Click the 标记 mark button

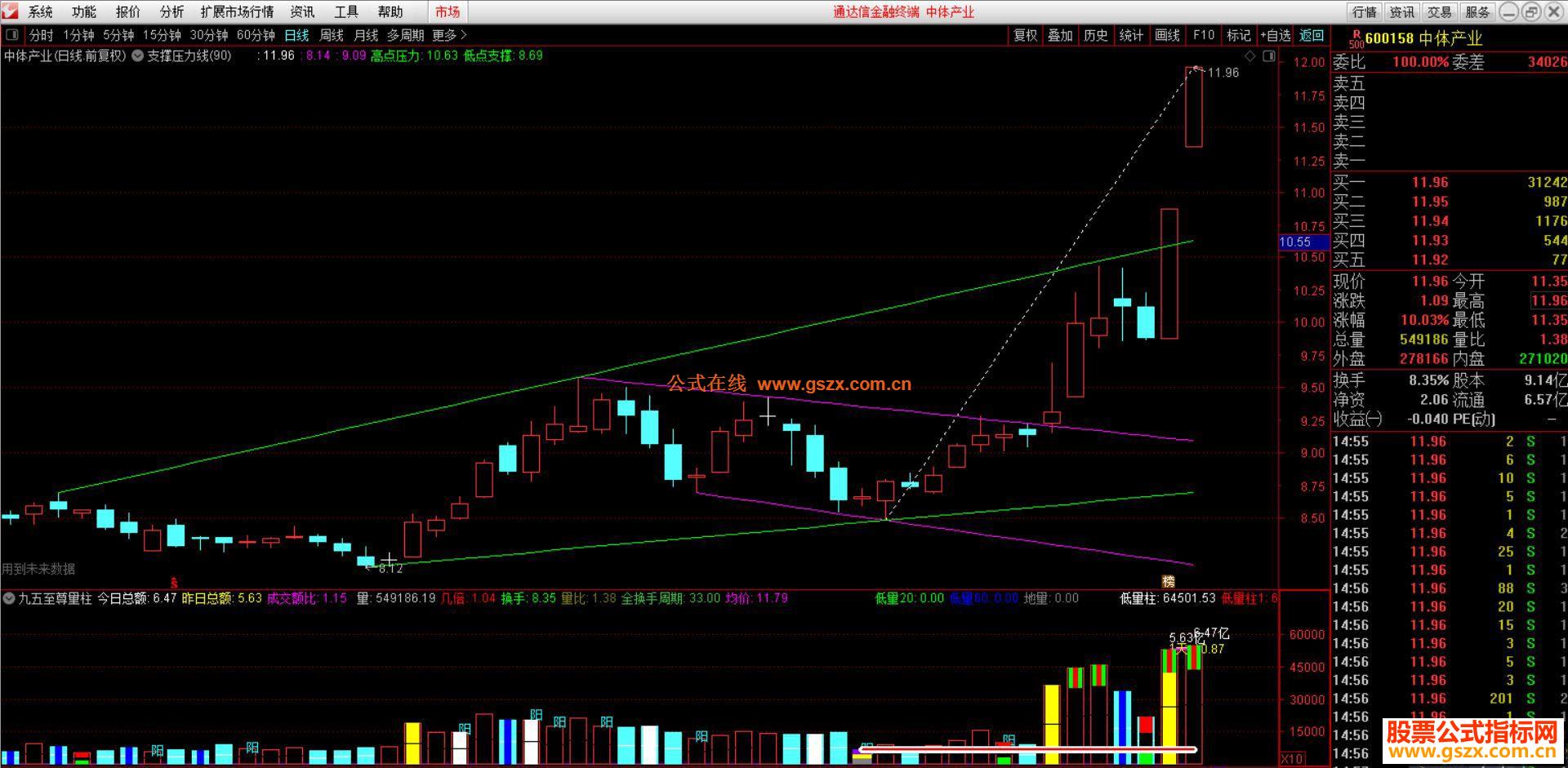(x=1239, y=35)
